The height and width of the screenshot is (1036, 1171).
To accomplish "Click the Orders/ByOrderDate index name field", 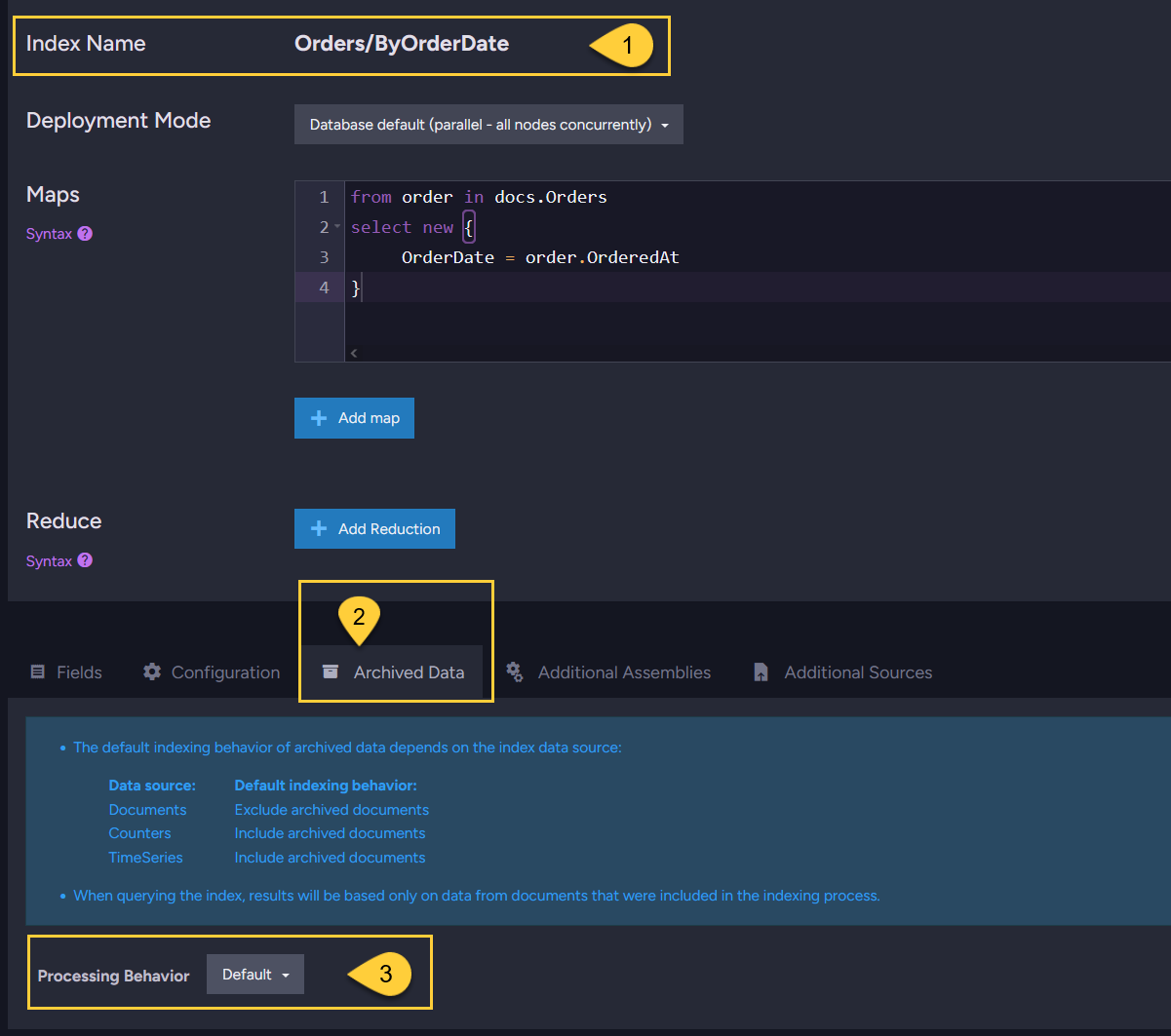I will 402,44.
